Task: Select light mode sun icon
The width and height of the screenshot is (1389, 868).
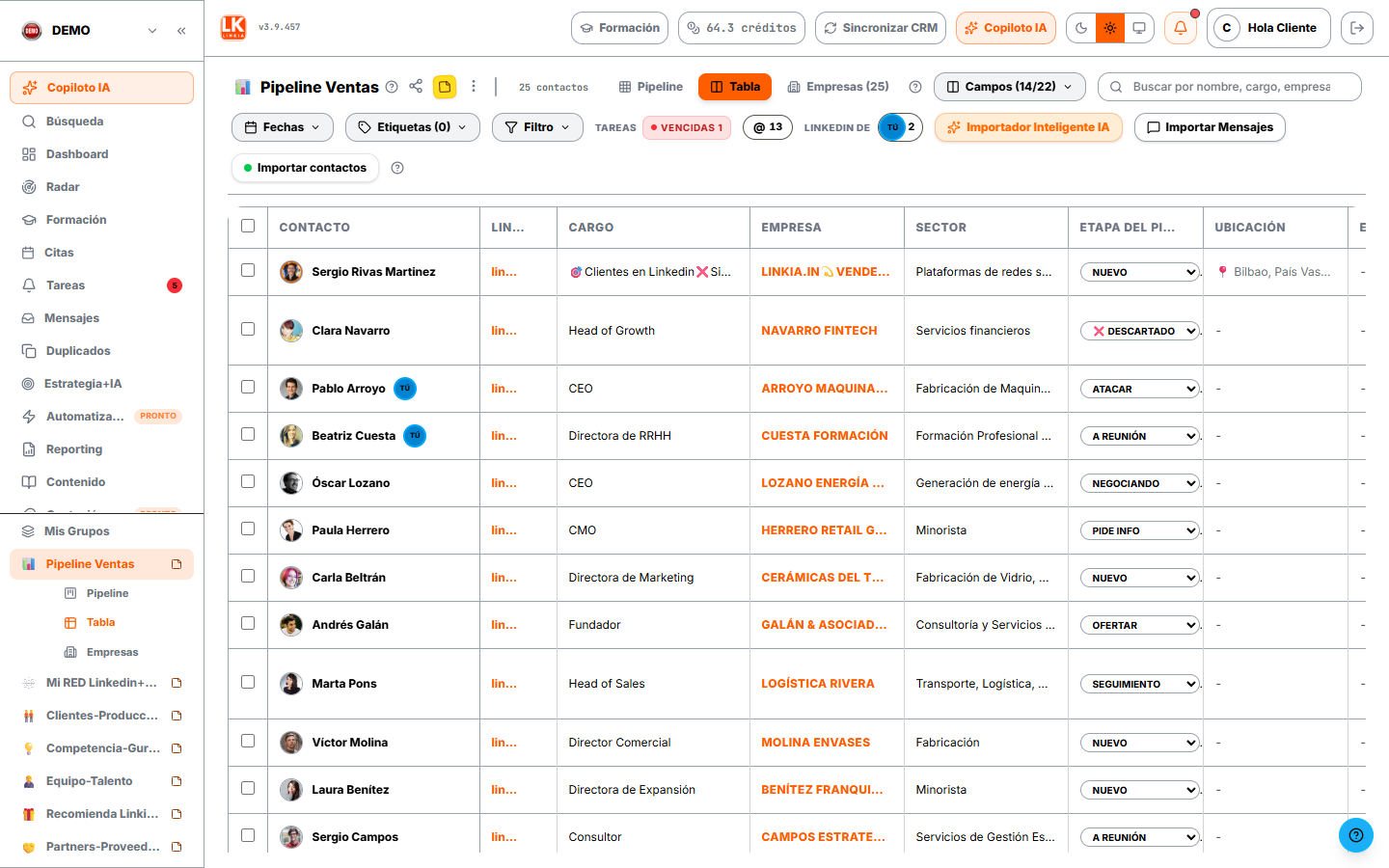Action: click(1110, 28)
